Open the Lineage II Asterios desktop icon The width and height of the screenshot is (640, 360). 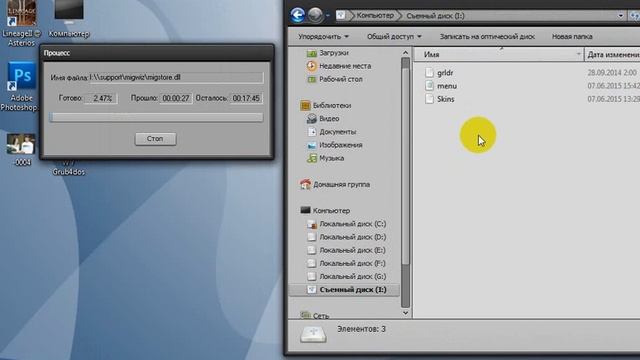pyautogui.click(x=21, y=24)
